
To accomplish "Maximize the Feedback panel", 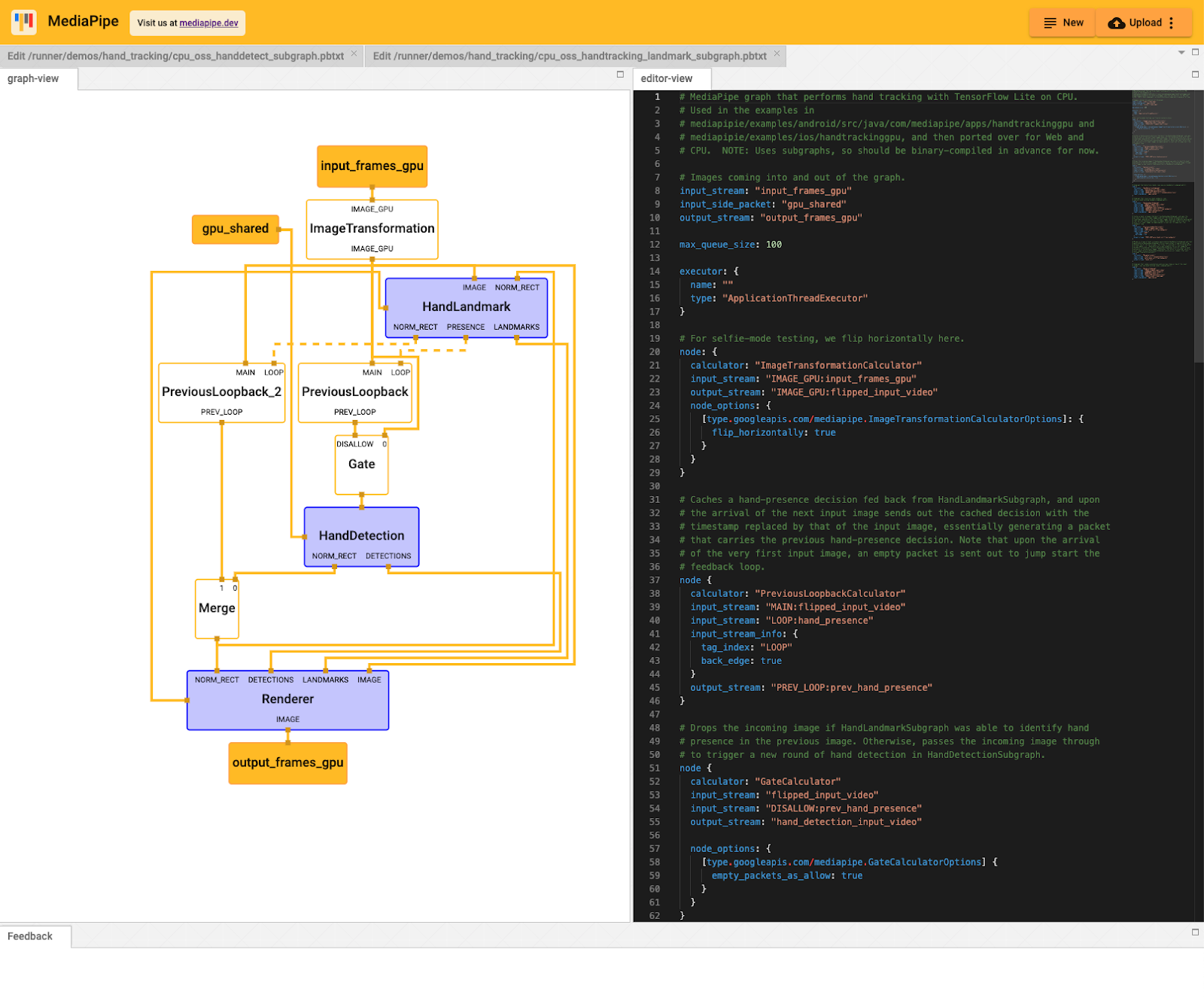I will 1195,932.
